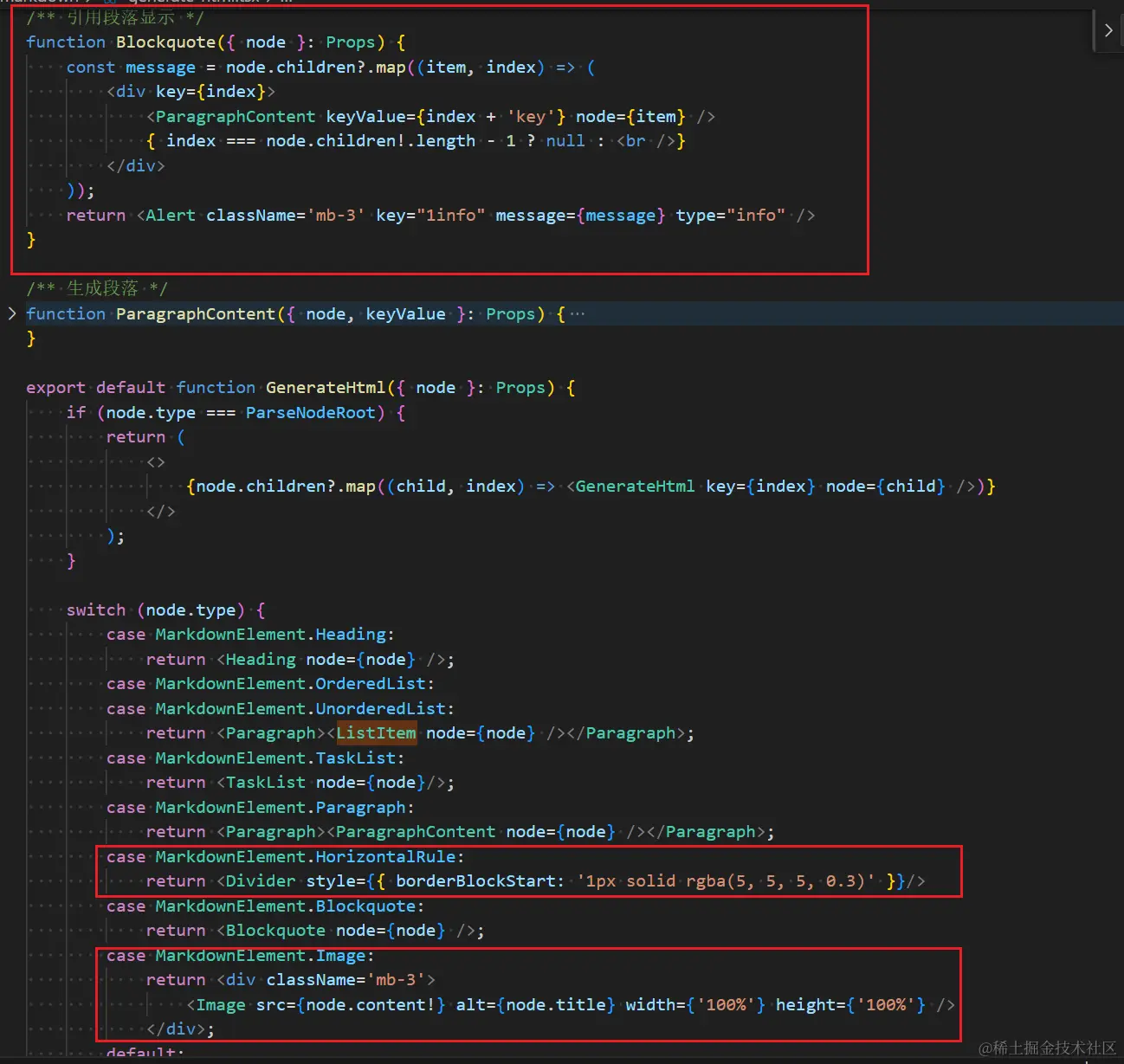Click the TaskList component tag in return

[x=266, y=783]
